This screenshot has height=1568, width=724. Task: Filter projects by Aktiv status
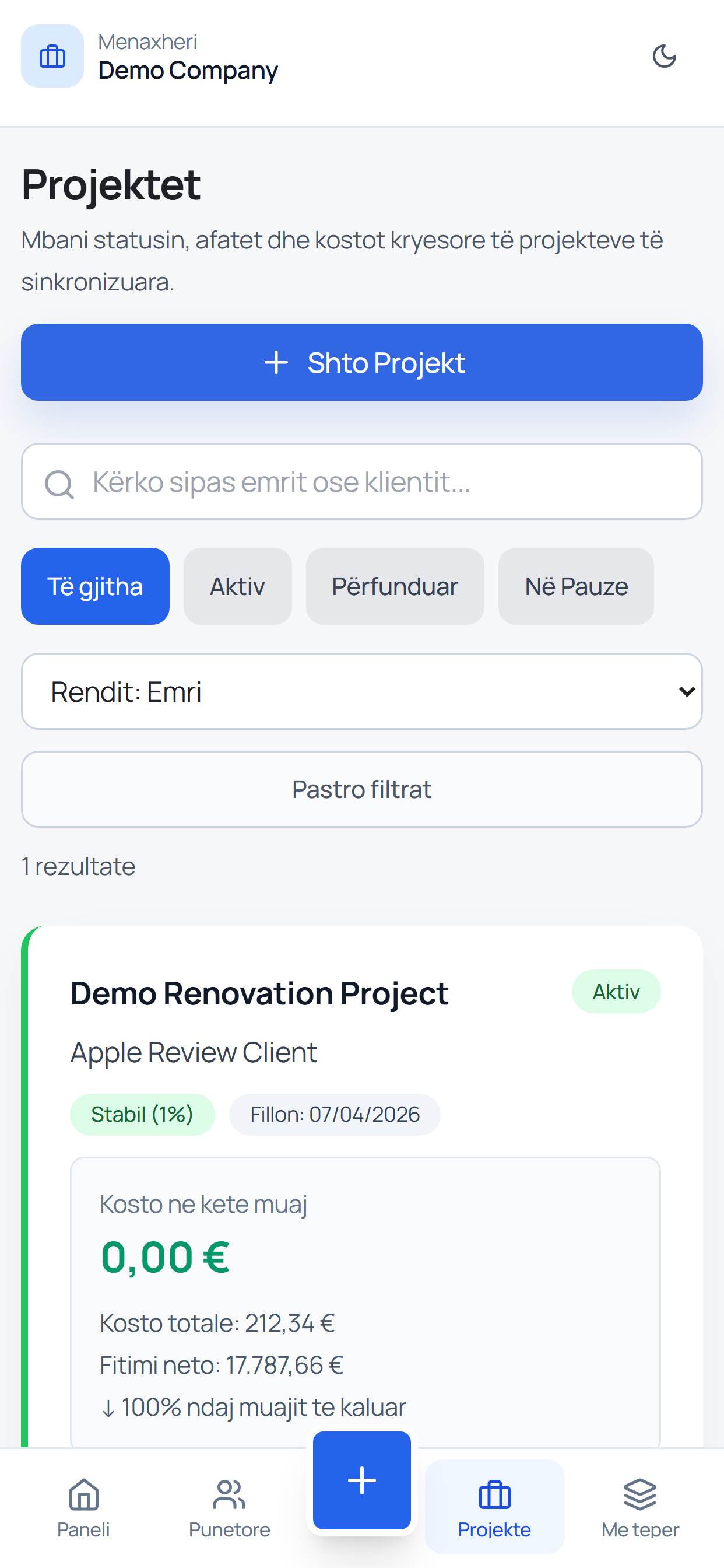coord(238,586)
